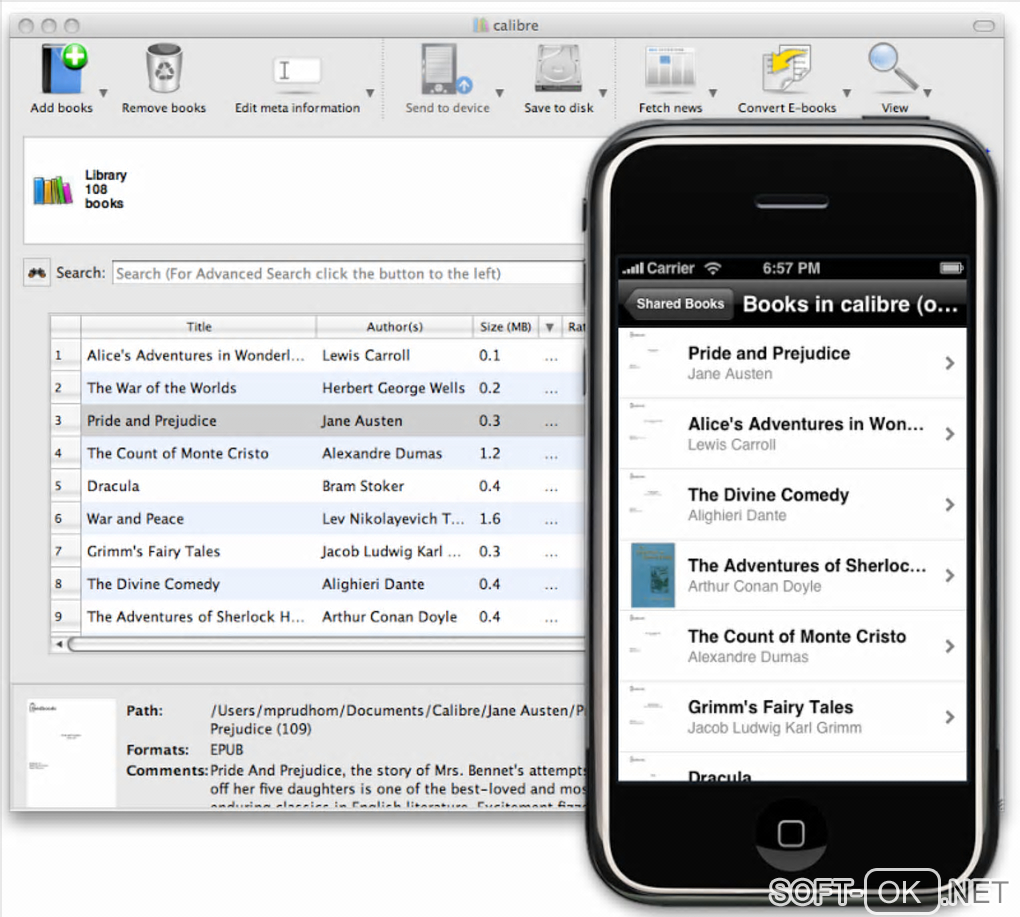1020x917 pixels.
Task: Sort by the Author(s) column header
Action: click(394, 326)
